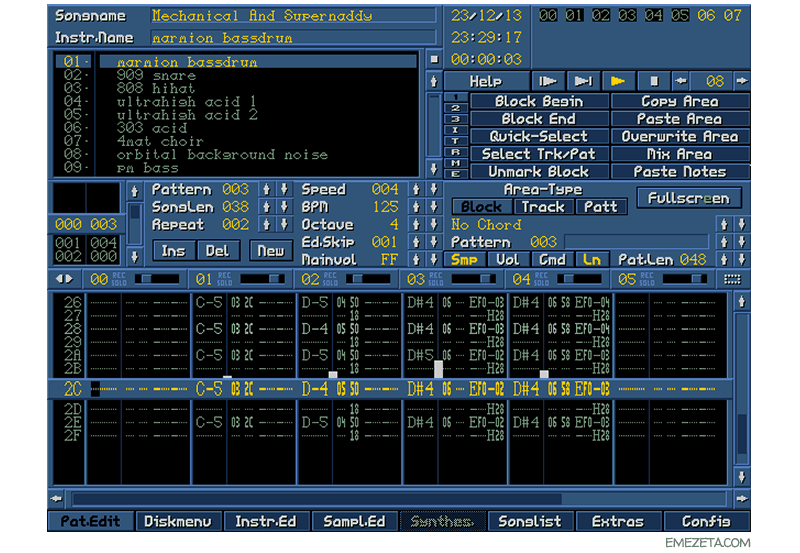Image resolution: width=800 pixels, height=553 pixels.
Task: Click pattern editor scroll up arrow
Action: (x=742, y=302)
